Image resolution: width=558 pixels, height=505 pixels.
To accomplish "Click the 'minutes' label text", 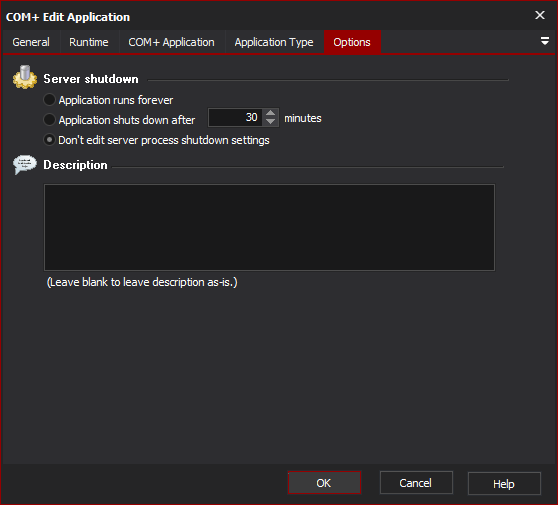I will click(x=303, y=118).
